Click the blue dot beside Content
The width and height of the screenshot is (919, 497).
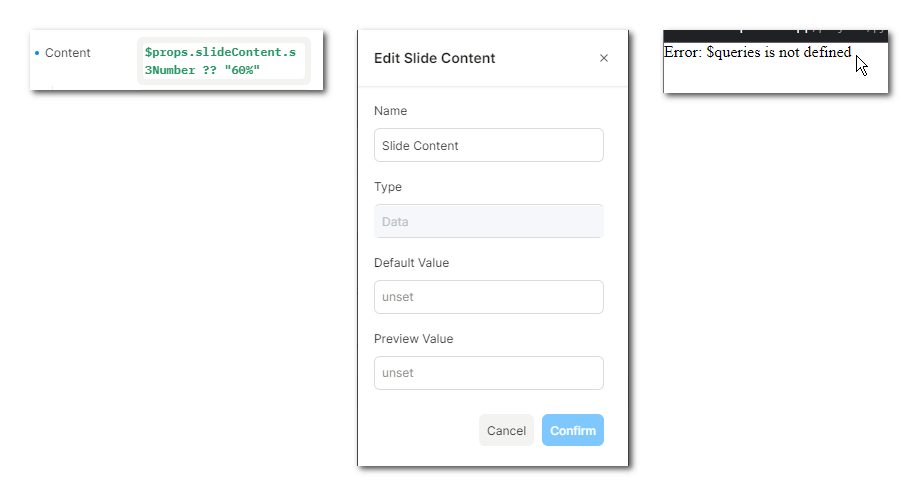[x=37, y=53]
